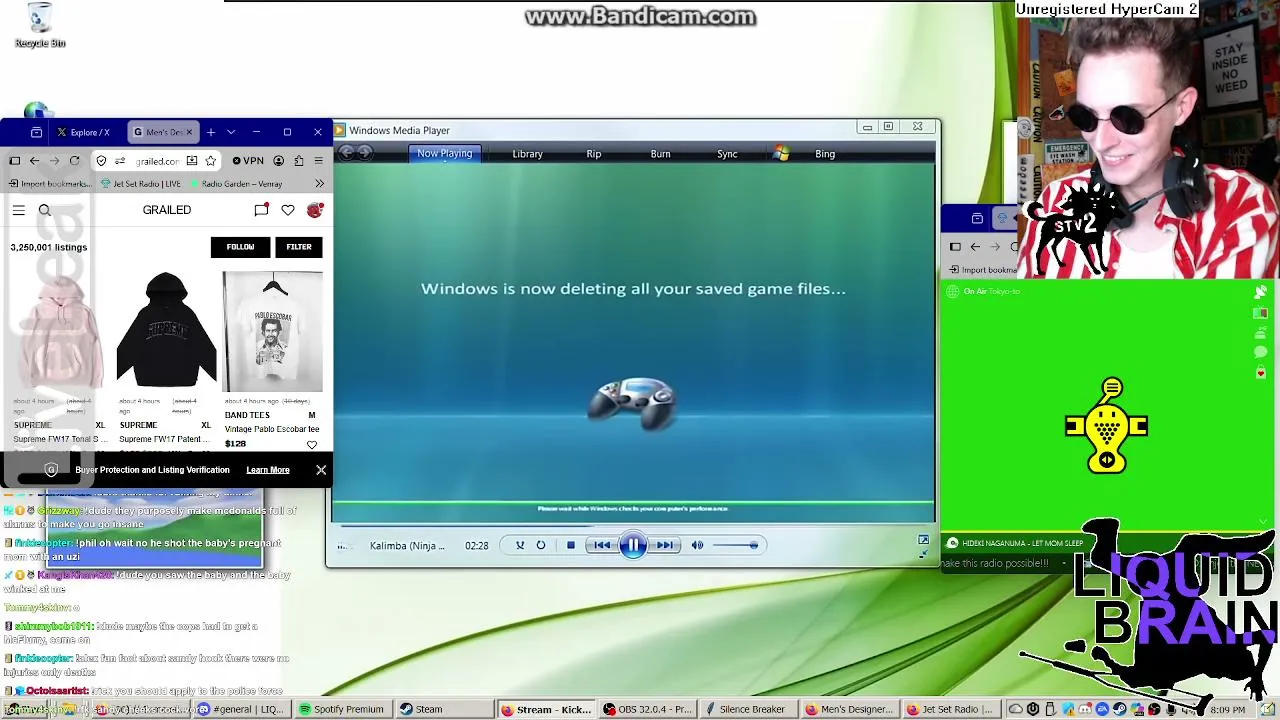
Task: Dismiss the Buyer Protection banner
Action: 321,470
